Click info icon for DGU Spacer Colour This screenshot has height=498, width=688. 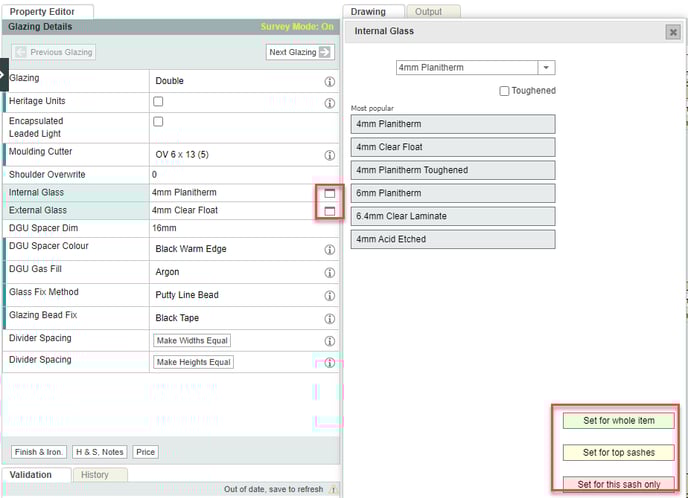[x=329, y=249]
